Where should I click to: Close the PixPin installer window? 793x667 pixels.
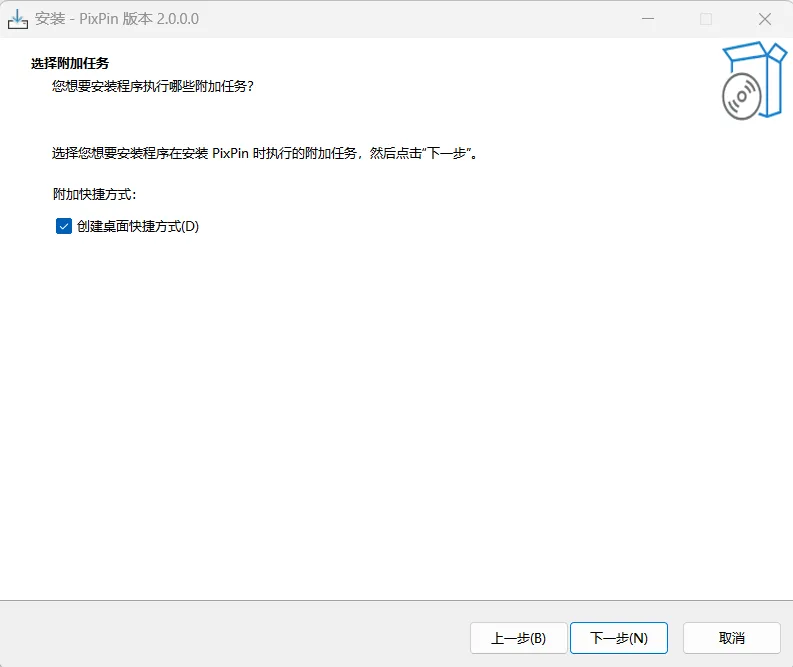(x=765, y=19)
